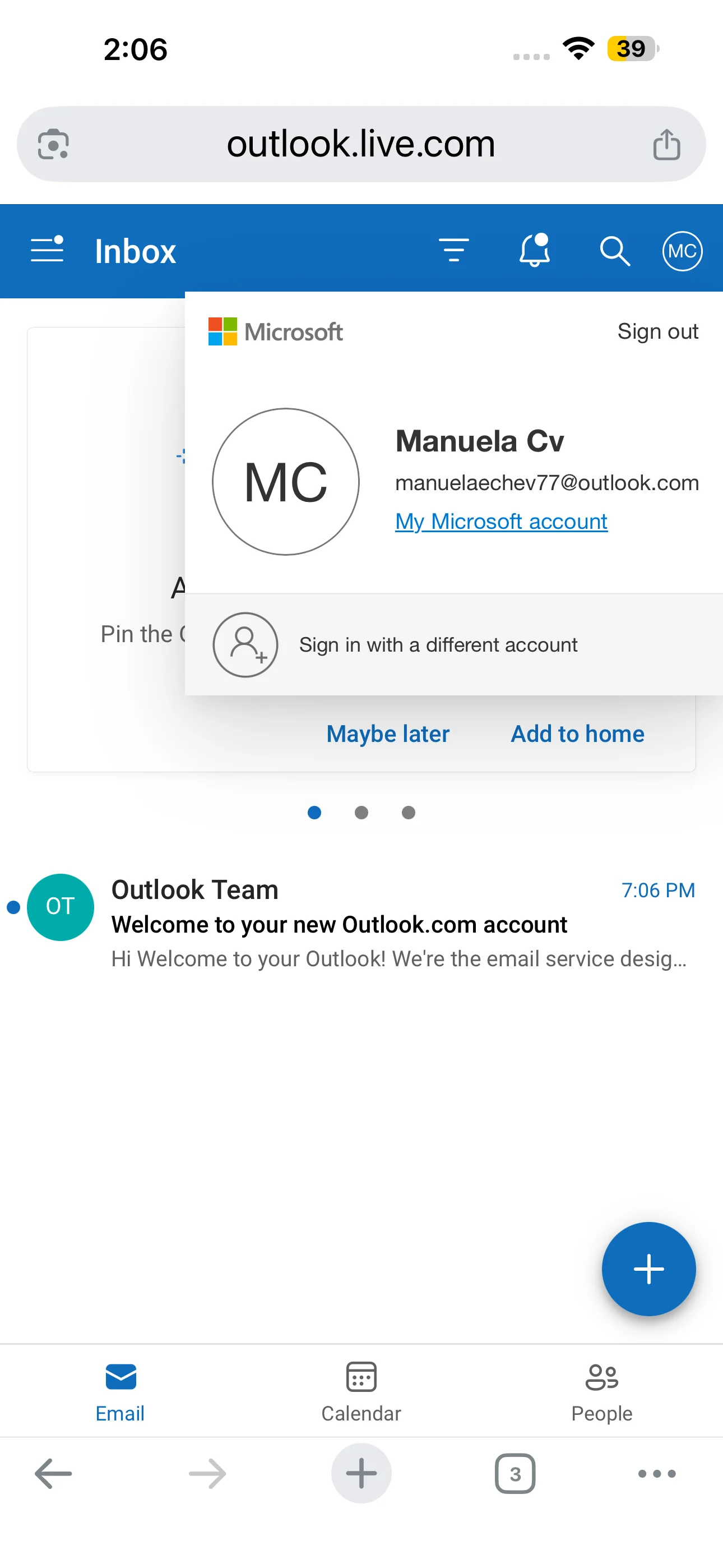This screenshot has width=723, height=1568.
Task: Open the hamburger navigation menu
Action: [47, 250]
